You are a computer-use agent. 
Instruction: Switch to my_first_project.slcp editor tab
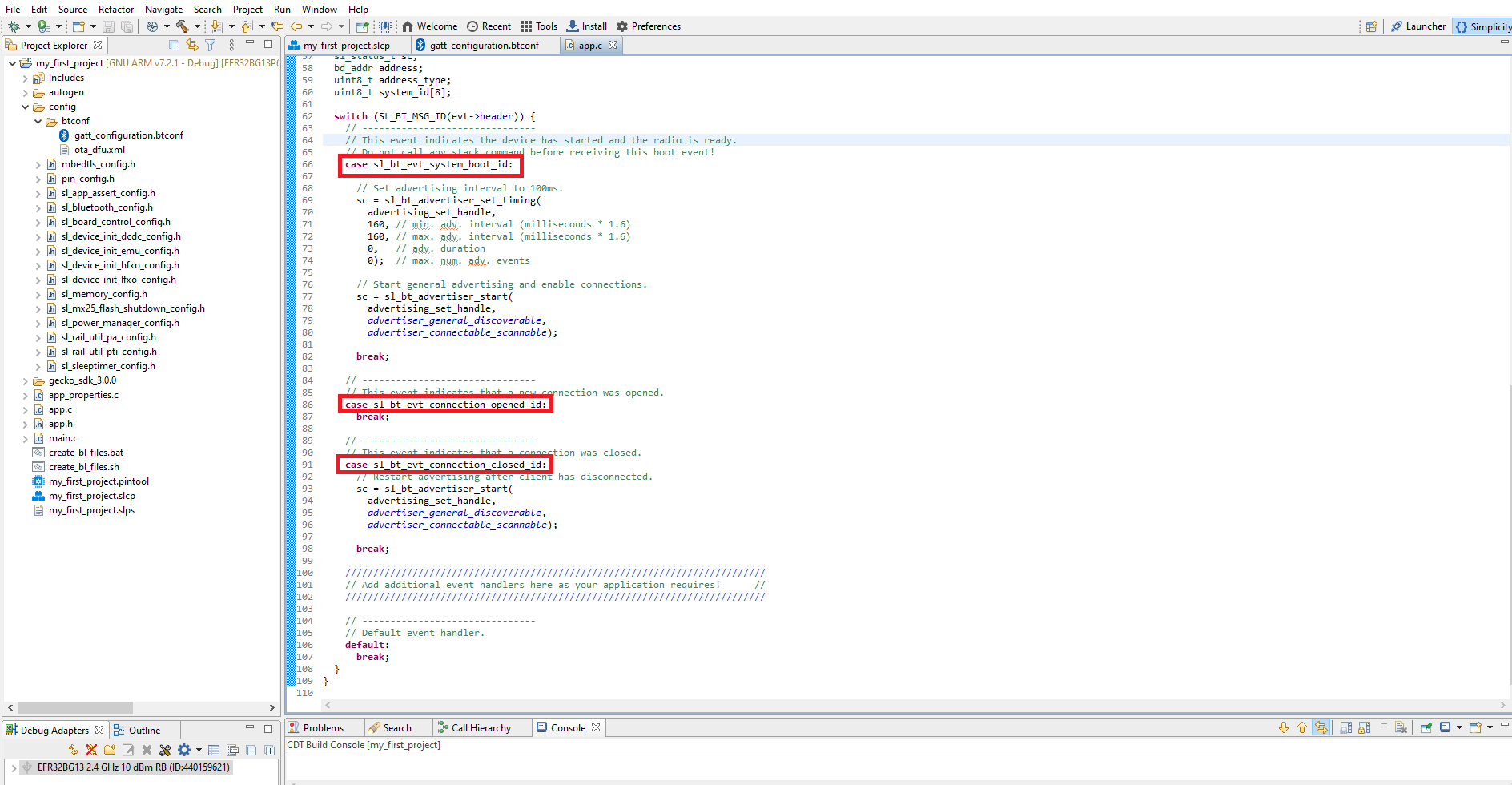click(x=347, y=46)
